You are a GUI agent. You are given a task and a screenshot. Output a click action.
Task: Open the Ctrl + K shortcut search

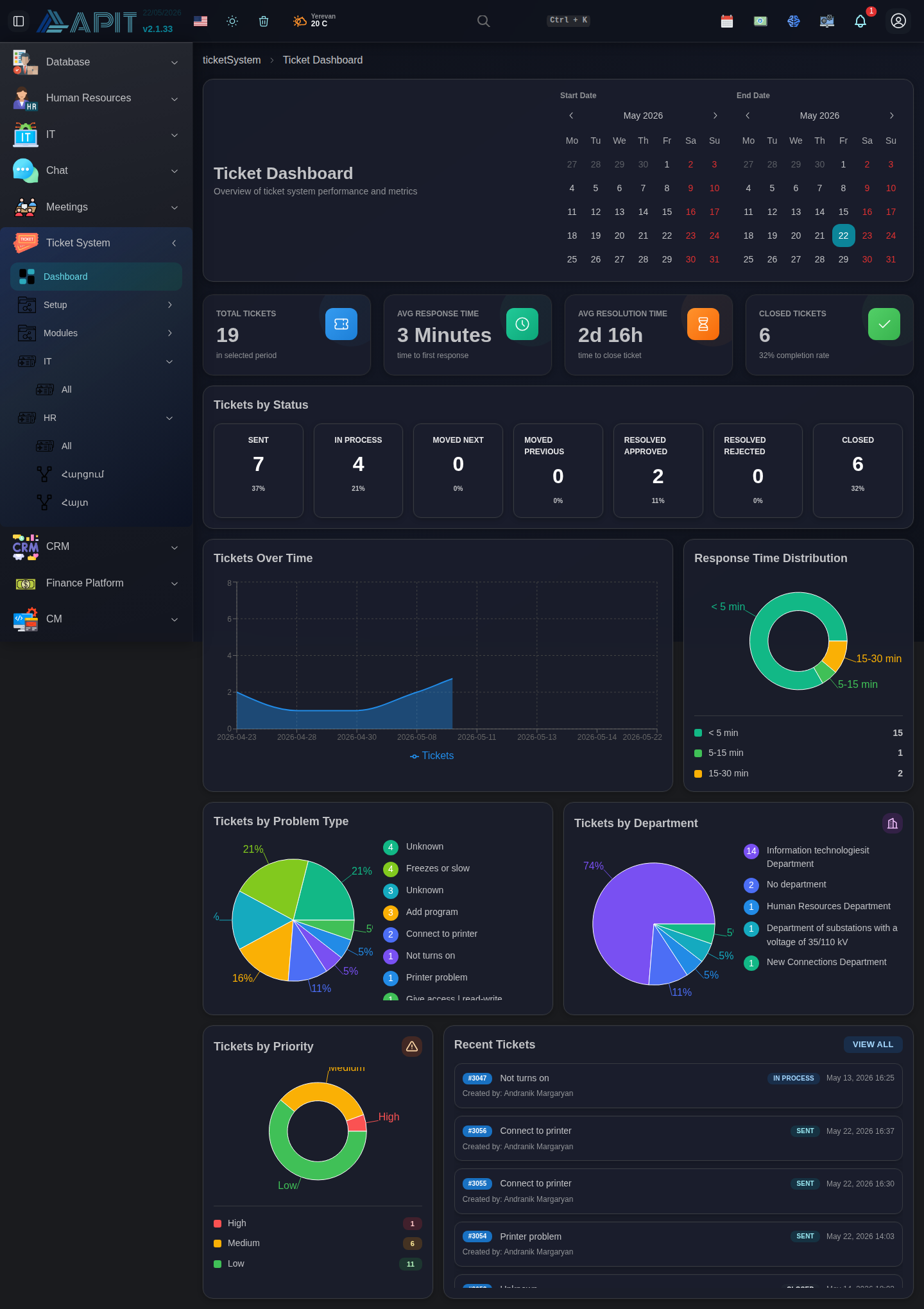(568, 20)
